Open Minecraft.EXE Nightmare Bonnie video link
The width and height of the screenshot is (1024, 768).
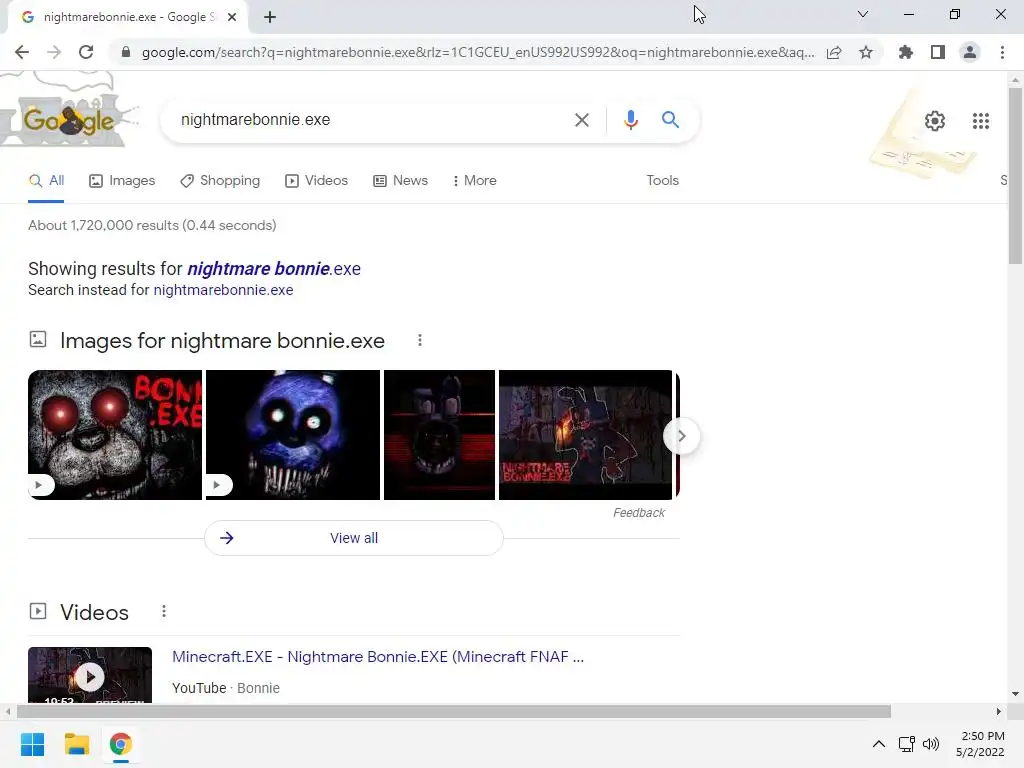pos(378,656)
